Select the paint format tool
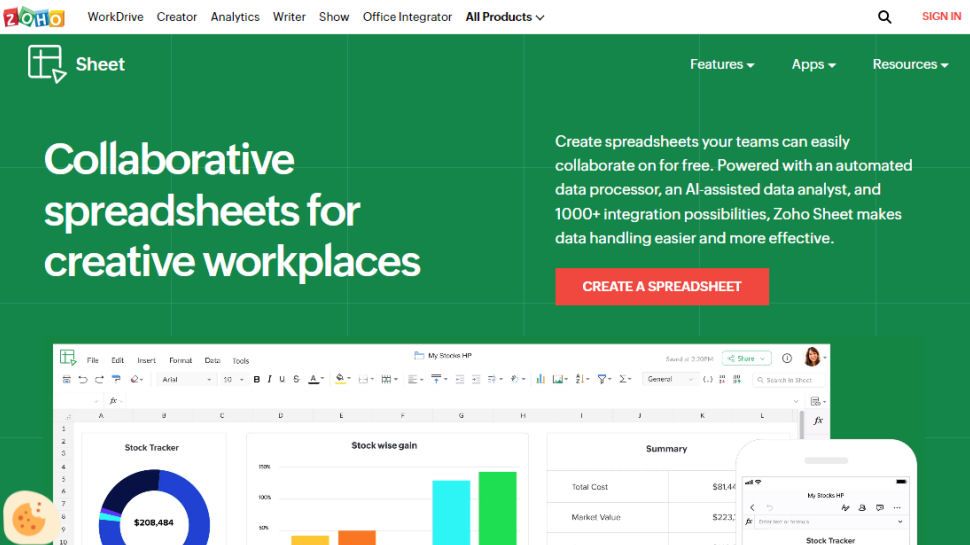 (116, 379)
